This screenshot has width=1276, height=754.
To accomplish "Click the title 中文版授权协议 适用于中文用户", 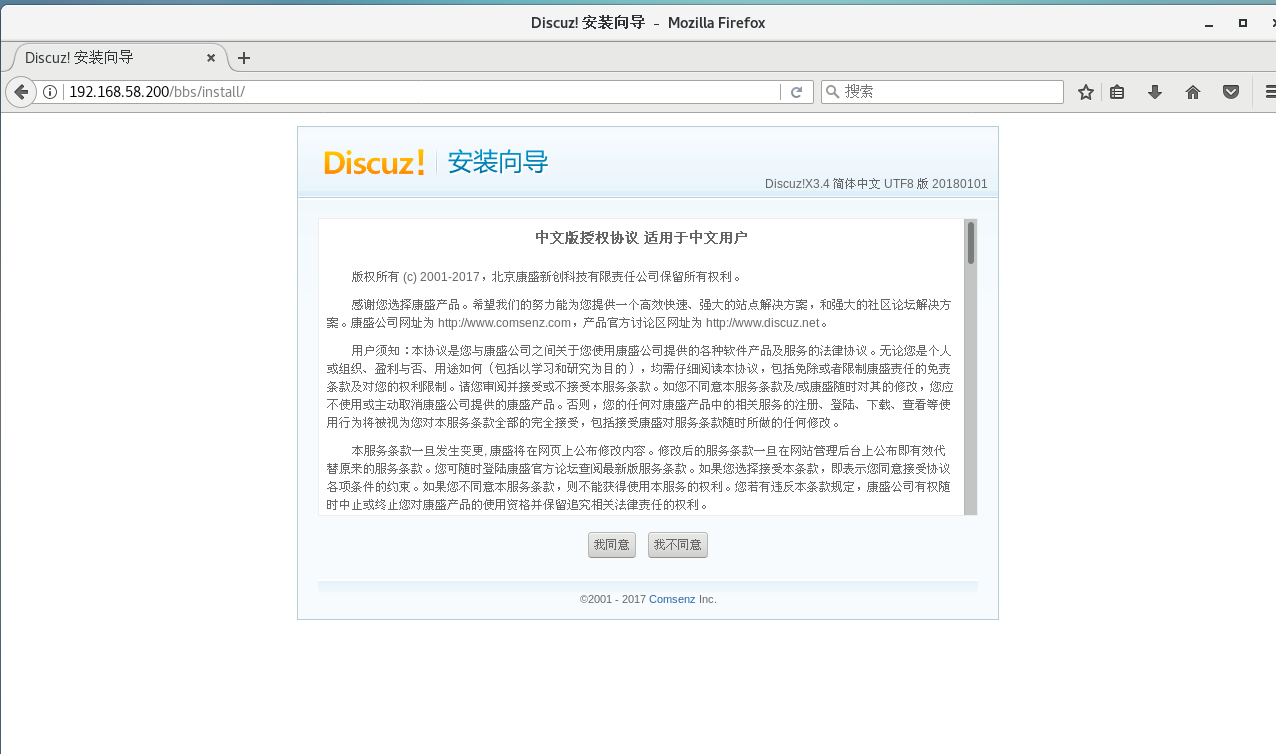I will [641, 238].
